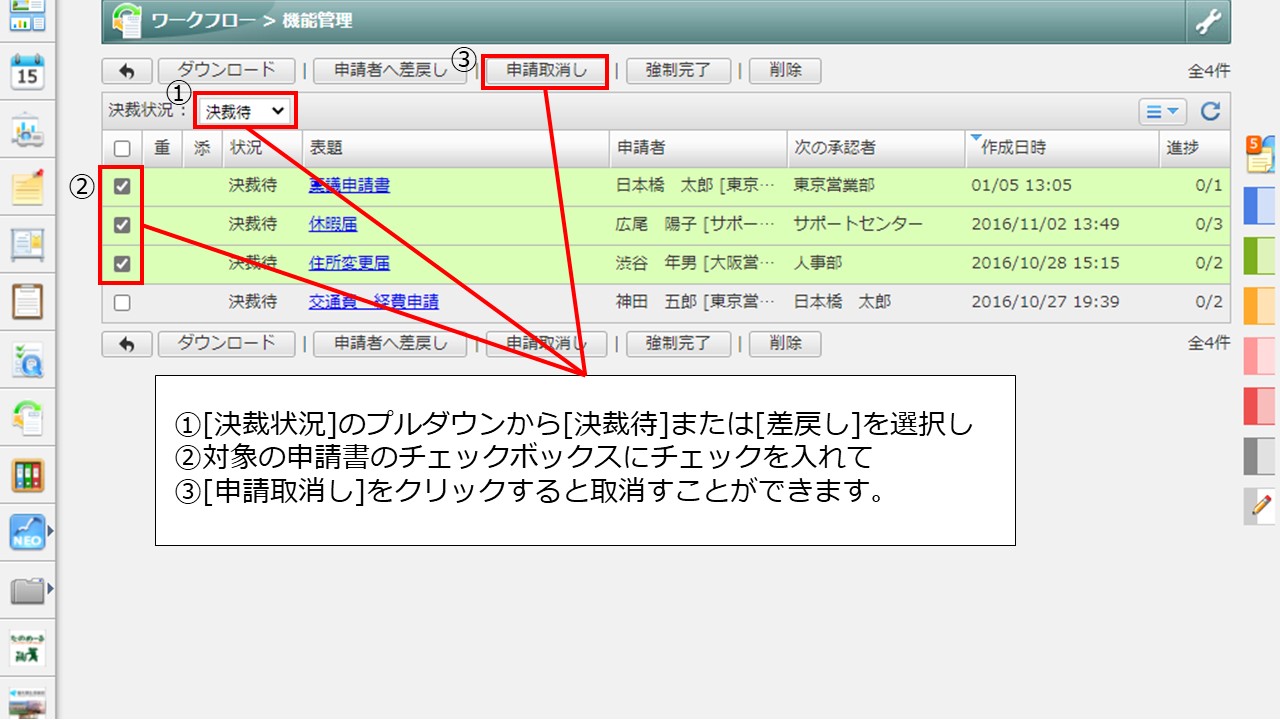Viewport: 1280px width, 720px height.
Task: Open the sticky notes icon with badge 5
Action: (x=1260, y=155)
